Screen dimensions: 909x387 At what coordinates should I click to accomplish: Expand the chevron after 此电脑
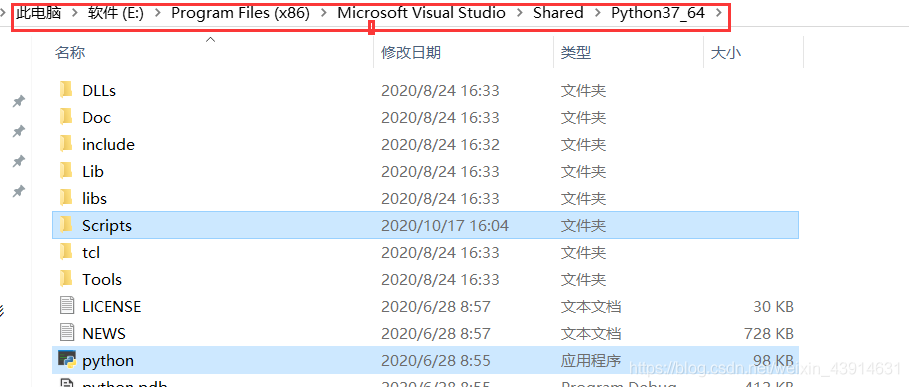click(75, 13)
